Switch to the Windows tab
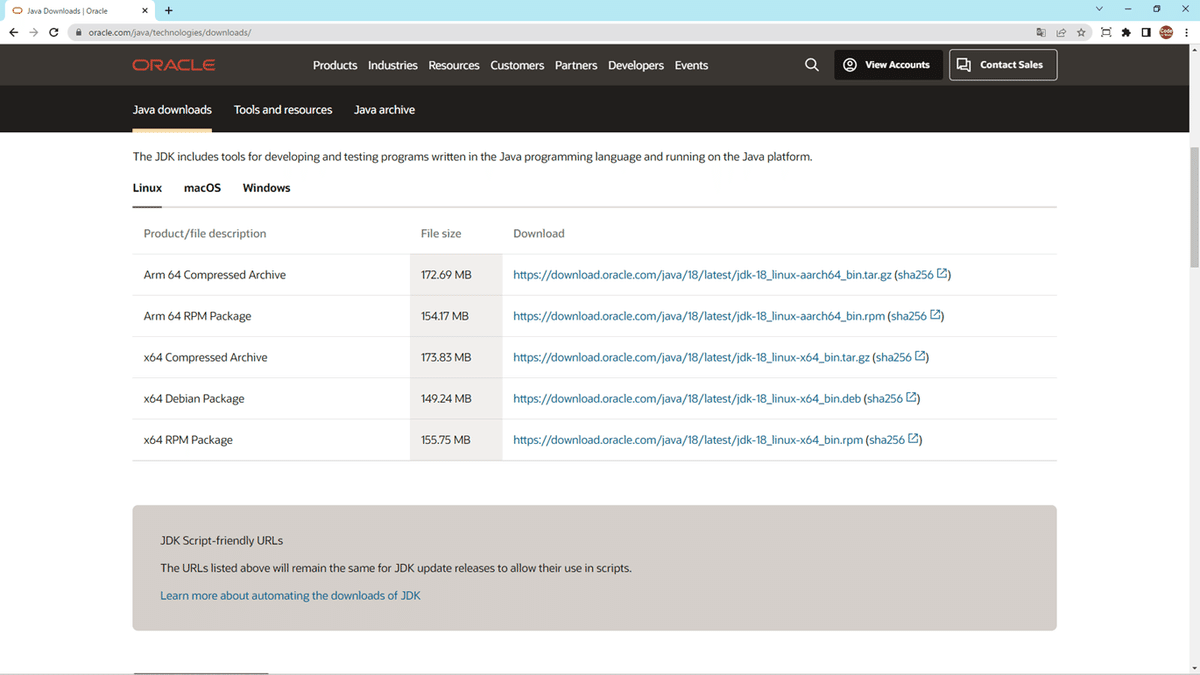 tap(266, 188)
